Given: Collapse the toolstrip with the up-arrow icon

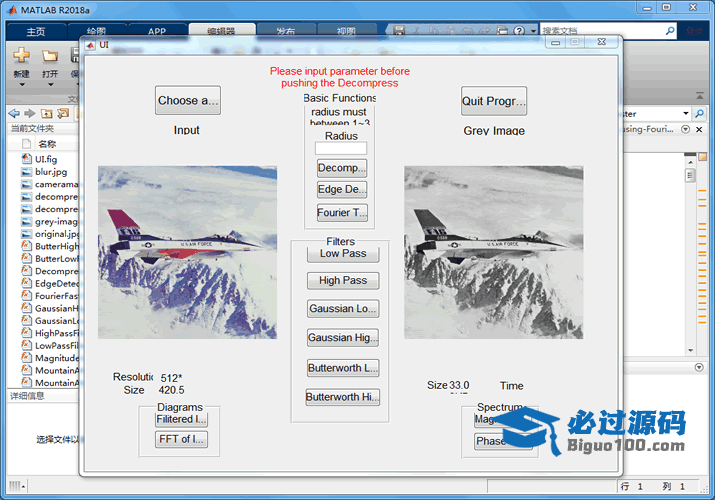Looking at the screenshot, I should (x=699, y=95).
